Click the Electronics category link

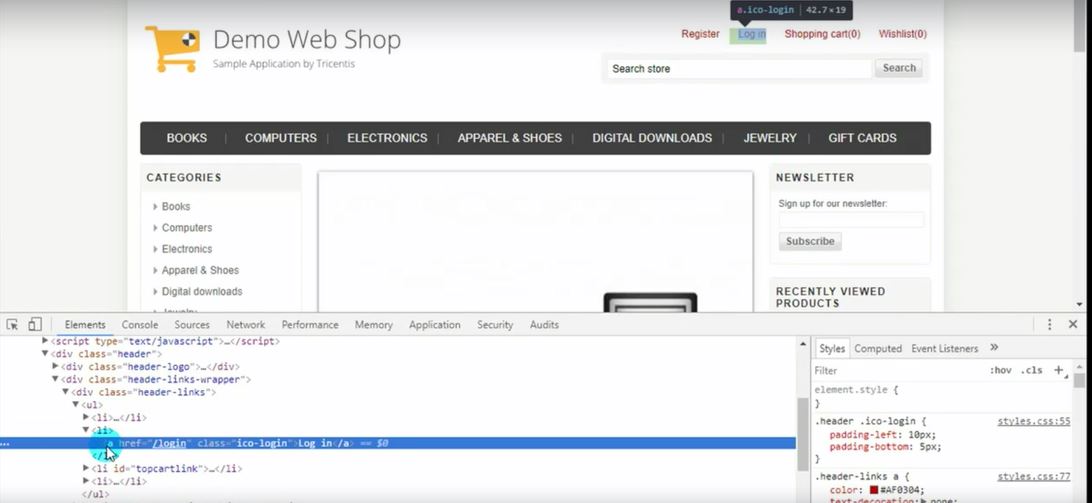pyautogui.click(x=187, y=249)
